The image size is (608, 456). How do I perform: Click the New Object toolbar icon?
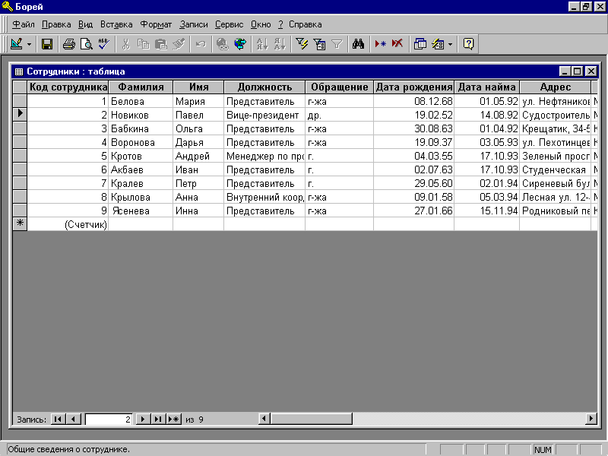(438, 44)
